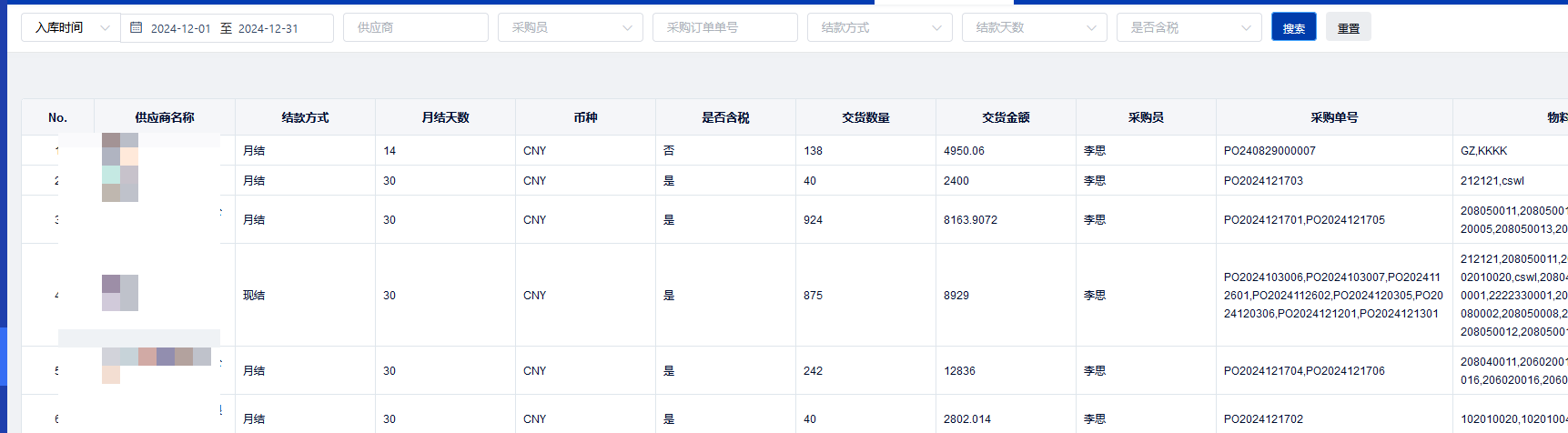Click the 现结 payment method cell
This screenshot has width=1568, height=433.
tap(254, 296)
